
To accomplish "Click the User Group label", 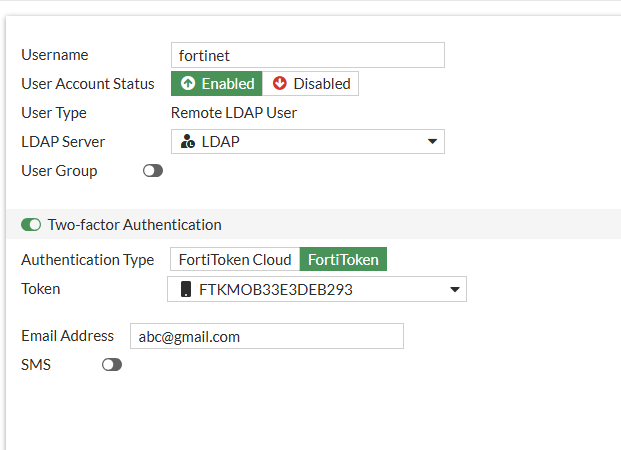I will point(59,171).
